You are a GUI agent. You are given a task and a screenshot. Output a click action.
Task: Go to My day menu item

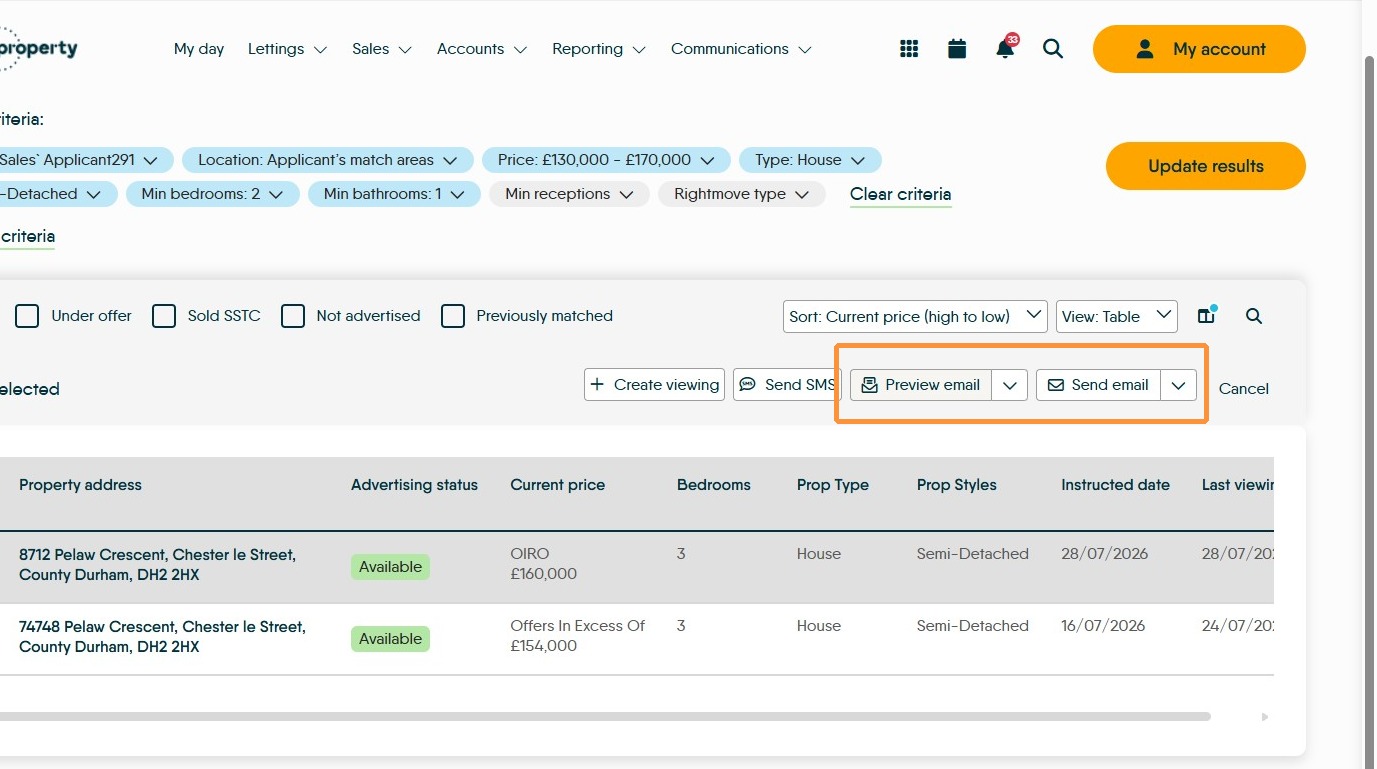click(x=199, y=49)
